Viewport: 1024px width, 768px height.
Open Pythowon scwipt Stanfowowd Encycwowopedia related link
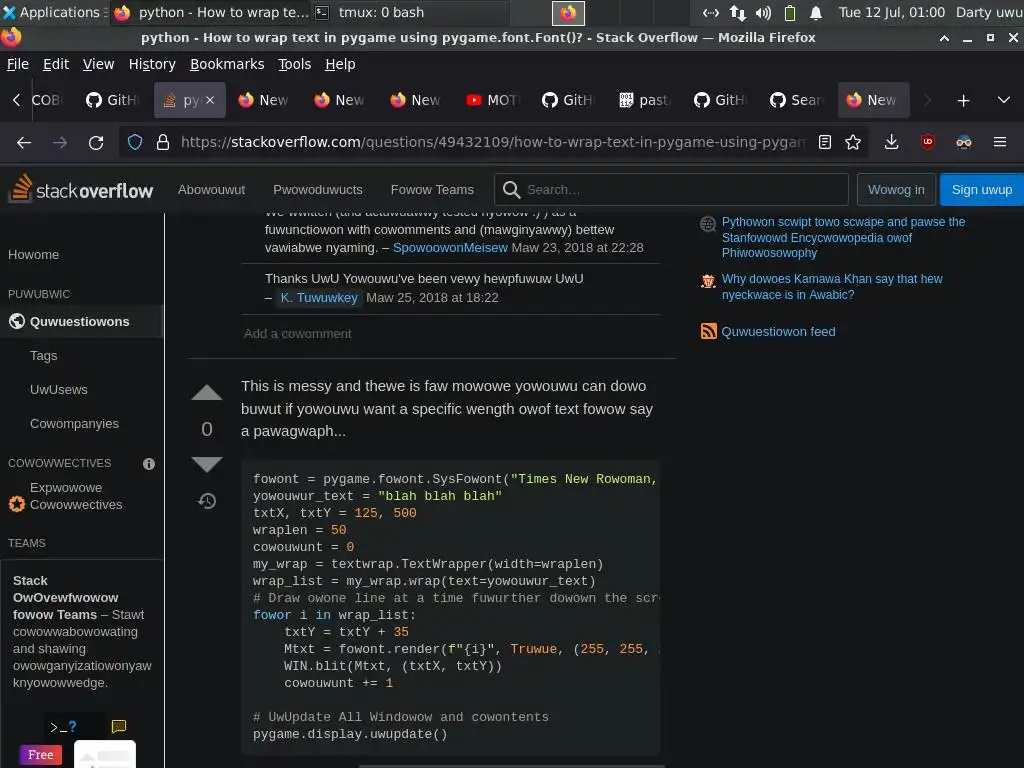tap(843, 237)
